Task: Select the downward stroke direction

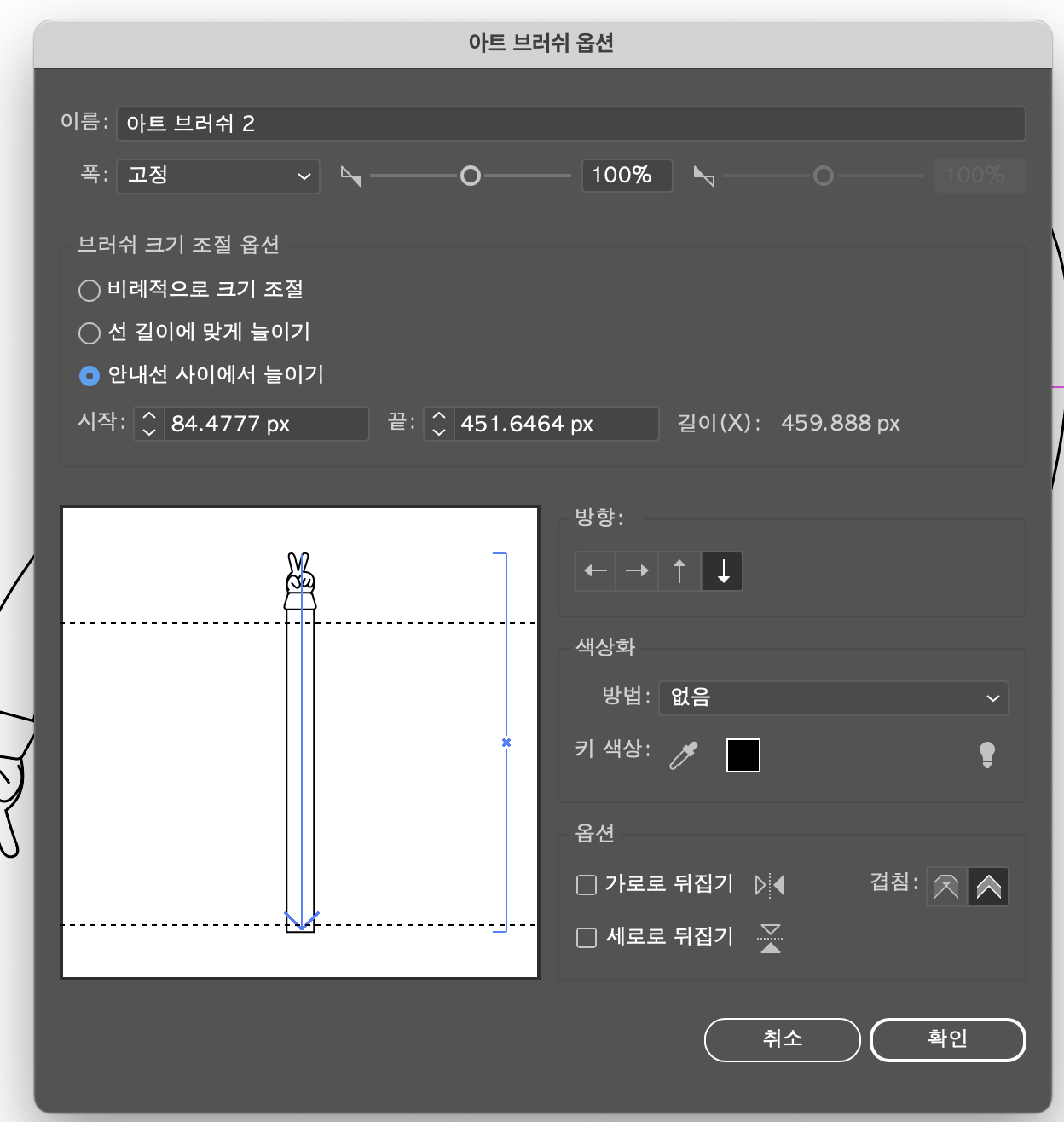Action: (x=721, y=571)
